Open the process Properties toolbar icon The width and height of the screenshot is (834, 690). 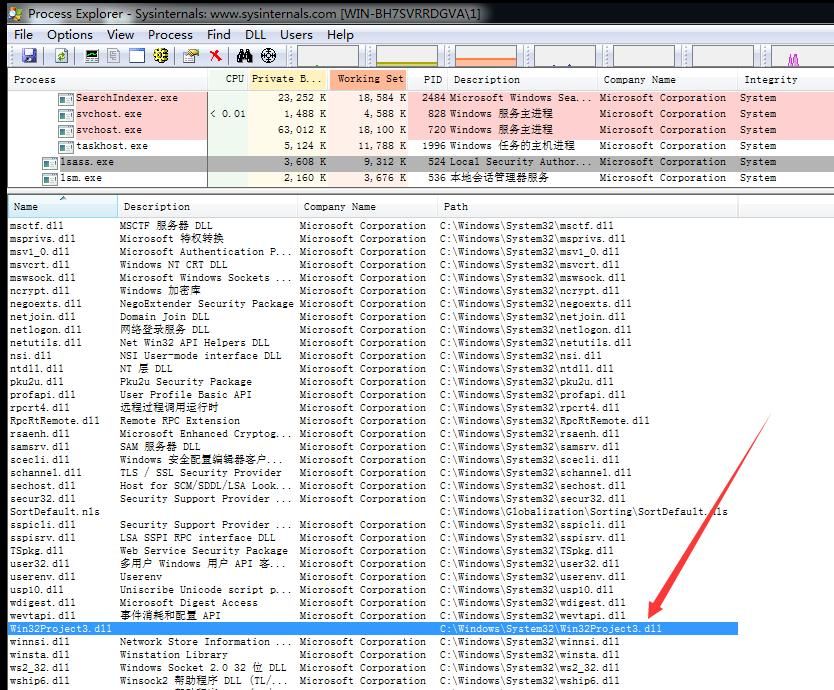coord(190,55)
